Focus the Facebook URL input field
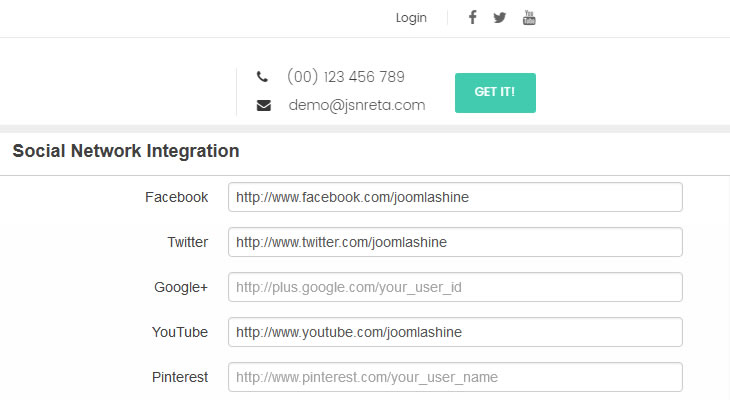730x400 pixels. 455,197
